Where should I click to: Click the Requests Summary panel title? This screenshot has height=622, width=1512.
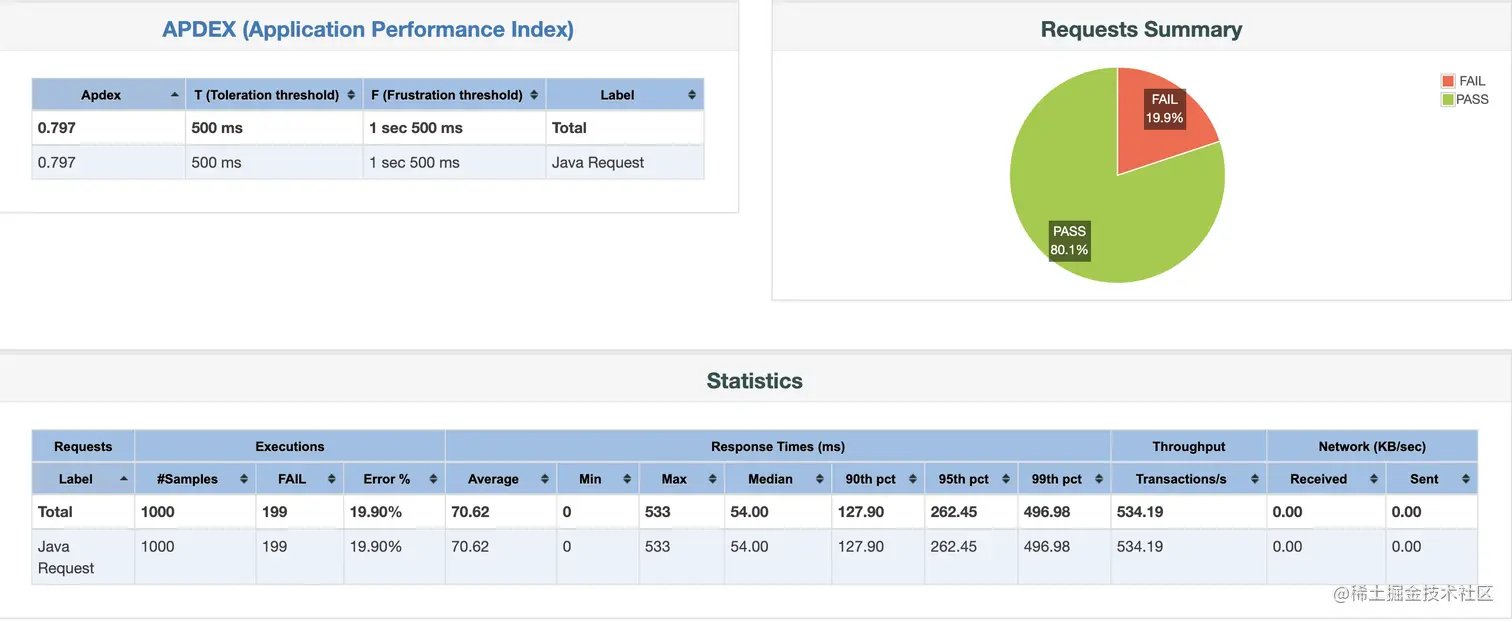pos(1141,29)
